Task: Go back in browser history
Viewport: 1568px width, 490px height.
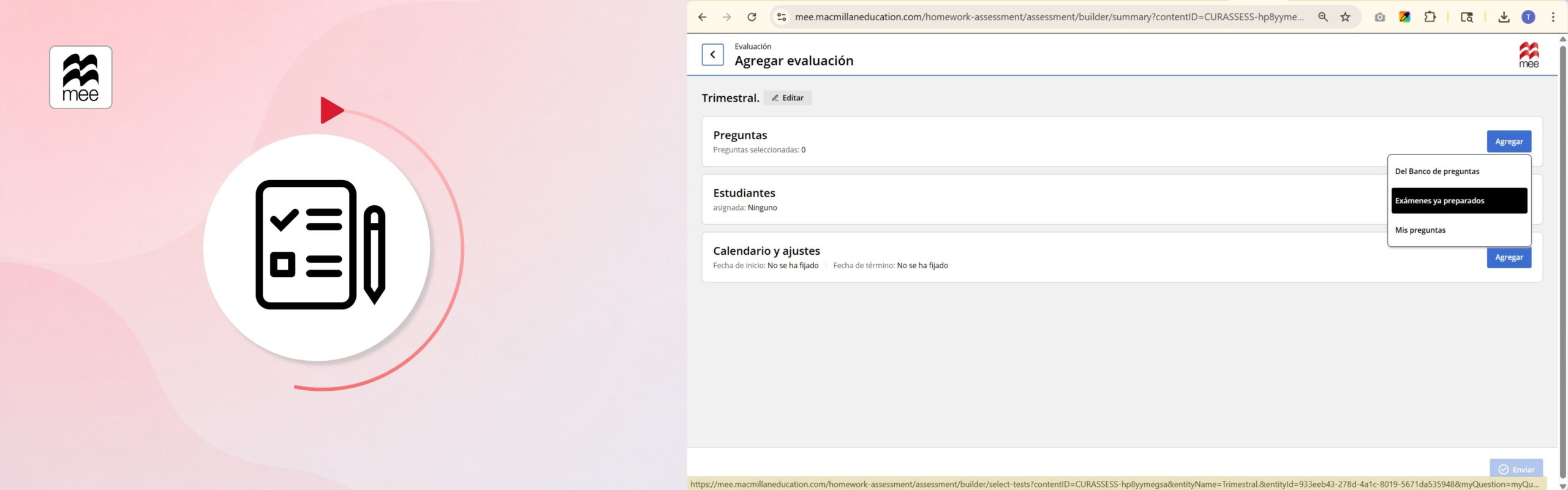Action: (x=703, y=17)
